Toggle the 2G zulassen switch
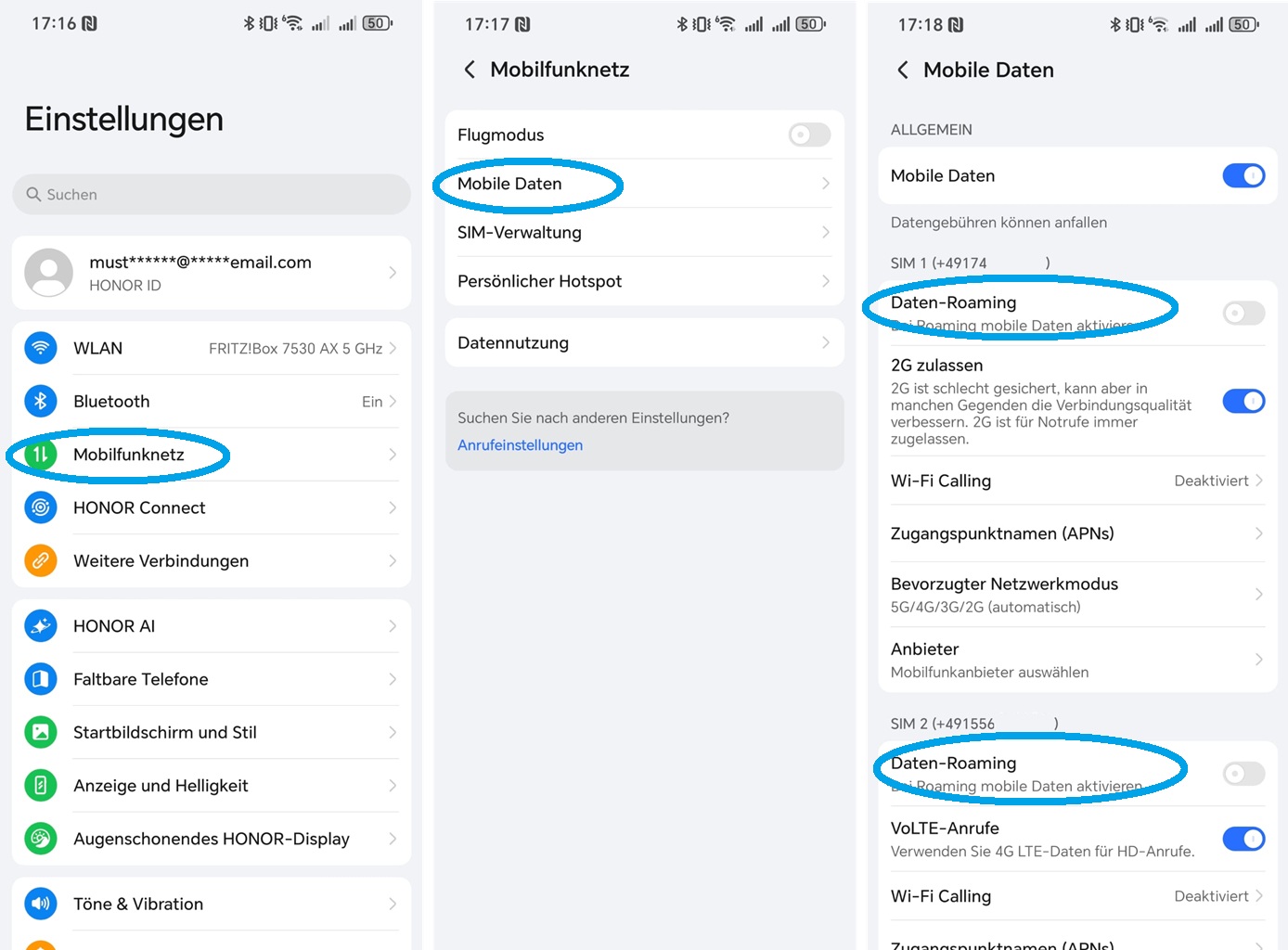This screenshot has height=950, width=1288. 1243,402
